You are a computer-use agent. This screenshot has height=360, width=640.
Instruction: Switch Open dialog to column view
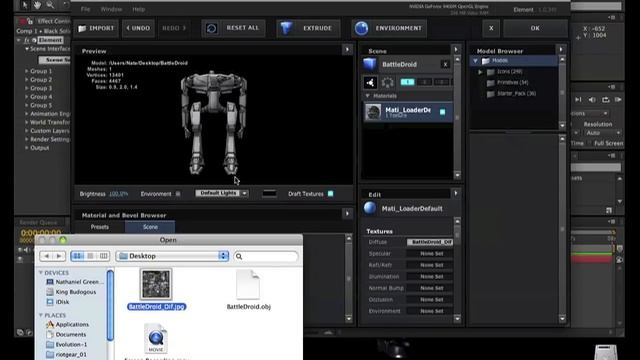click(x=103, y=256)
